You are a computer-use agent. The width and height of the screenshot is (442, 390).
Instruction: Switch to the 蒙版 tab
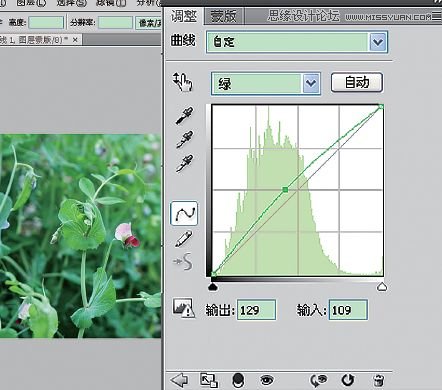tap(224, 16)
